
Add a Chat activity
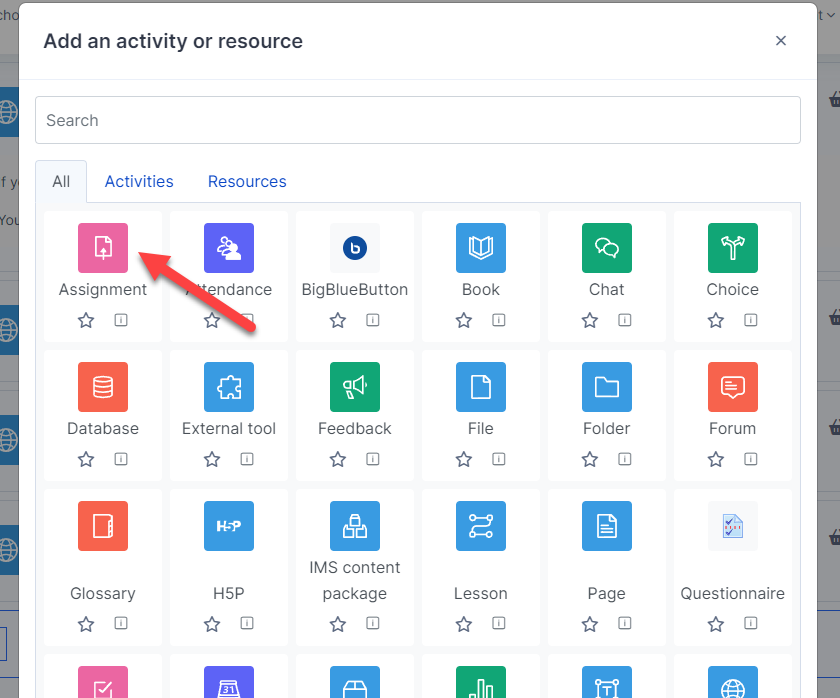point(607,248)
